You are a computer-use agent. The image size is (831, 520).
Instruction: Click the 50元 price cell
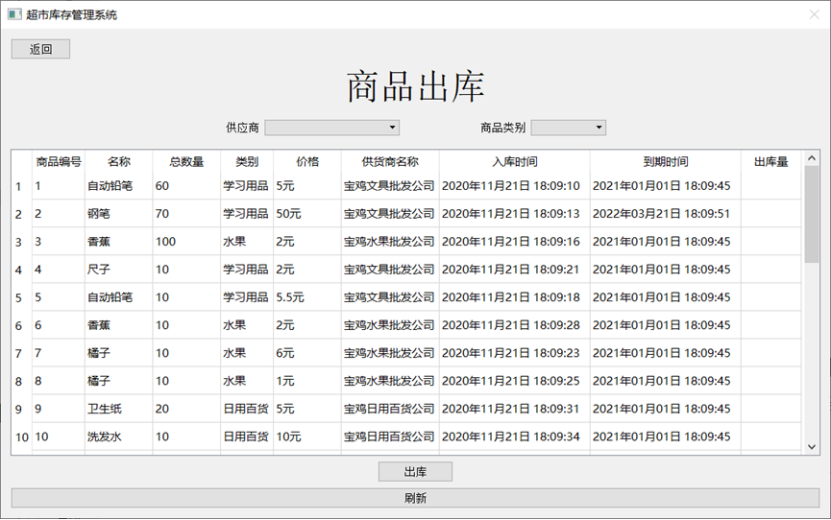point(307,214)
